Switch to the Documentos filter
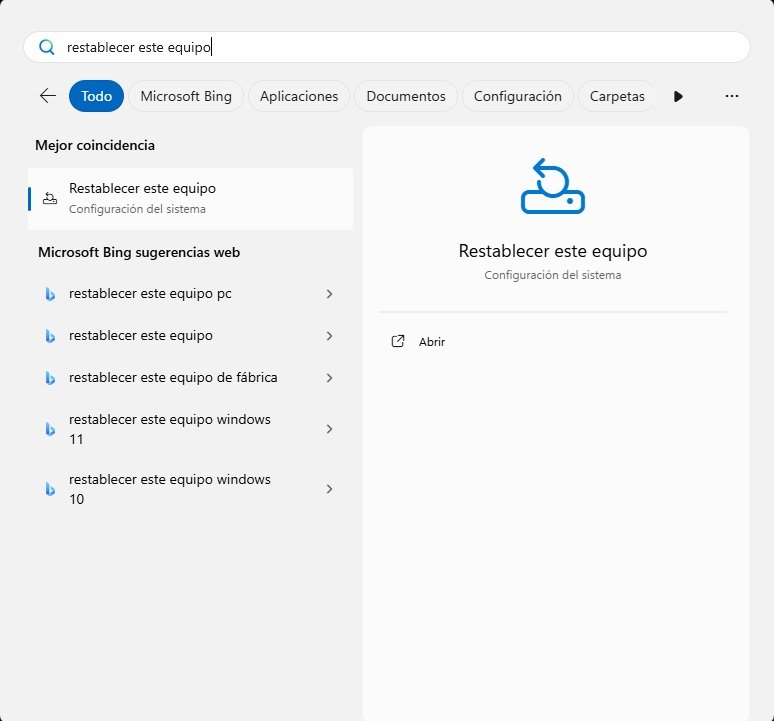 tap(406, 96)
